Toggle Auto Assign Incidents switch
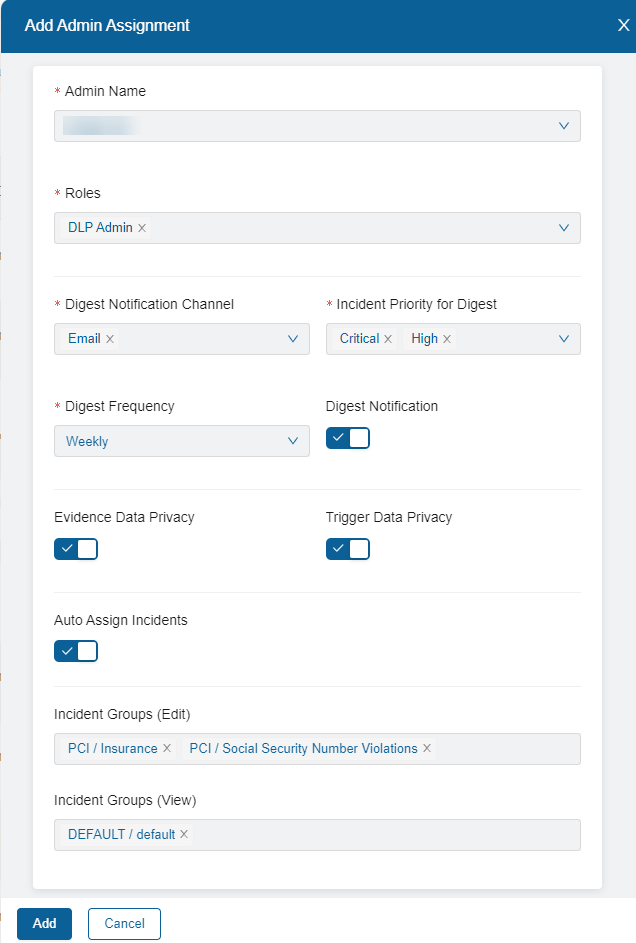This screenshot has width=636, height=943. pos(76,652)
